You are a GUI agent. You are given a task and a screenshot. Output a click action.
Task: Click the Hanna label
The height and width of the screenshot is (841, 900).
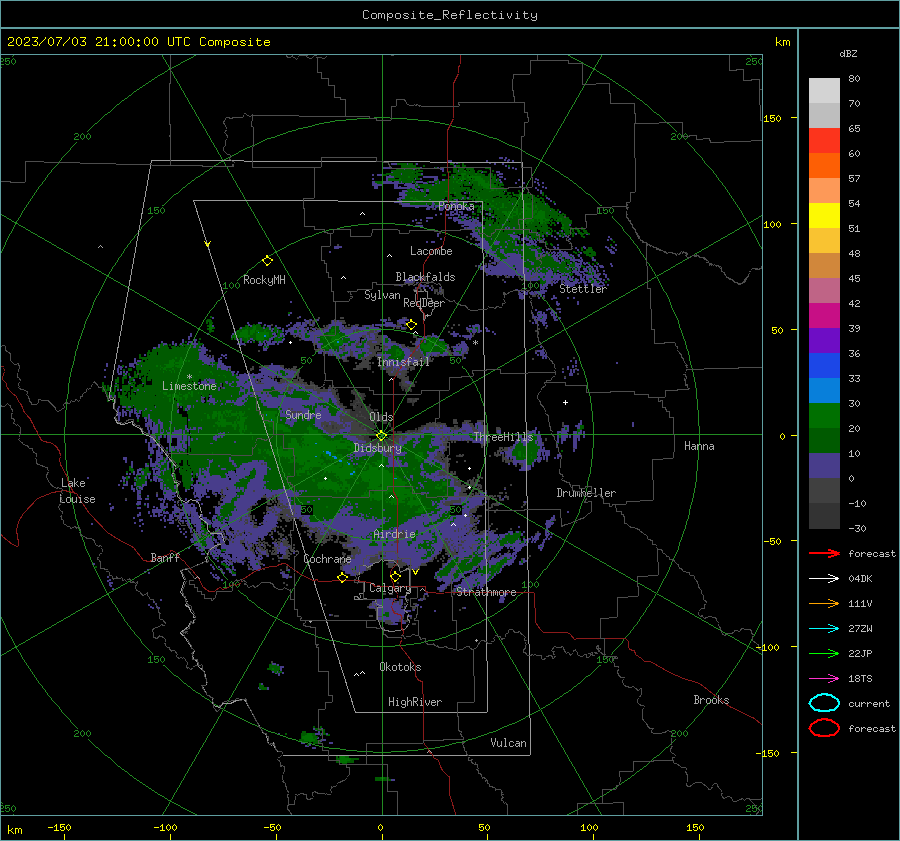click(x=699, y=446)
